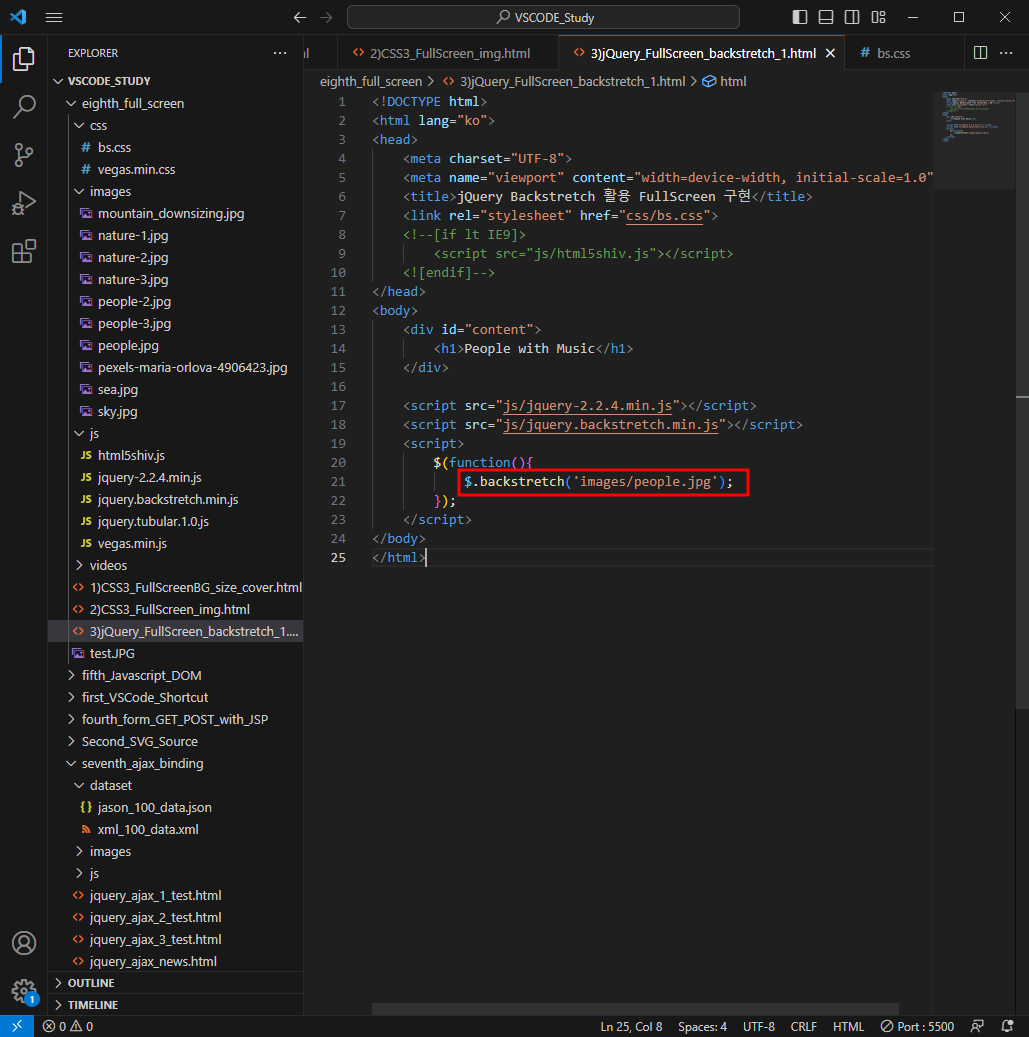Go back with the left arrow
Screen dimensions: 1029x1037
pyautogui.click(x=300, y=17)
